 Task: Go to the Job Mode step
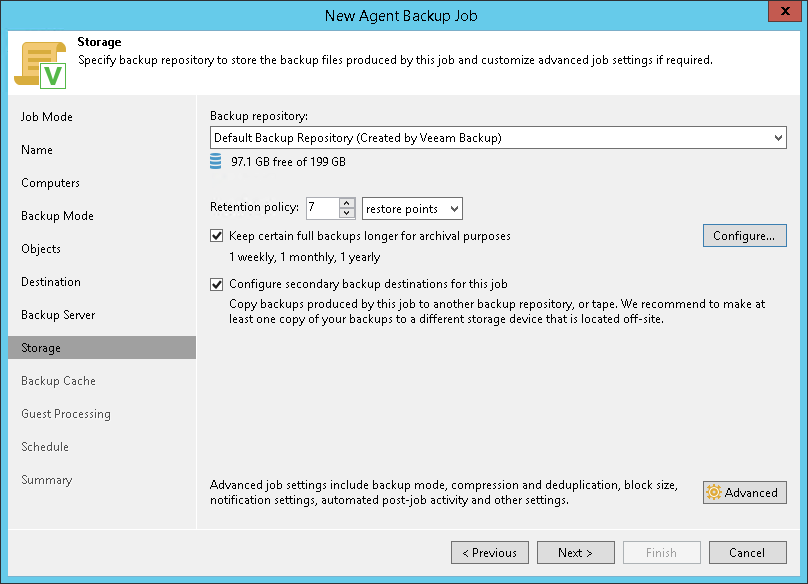click(47, 117)
